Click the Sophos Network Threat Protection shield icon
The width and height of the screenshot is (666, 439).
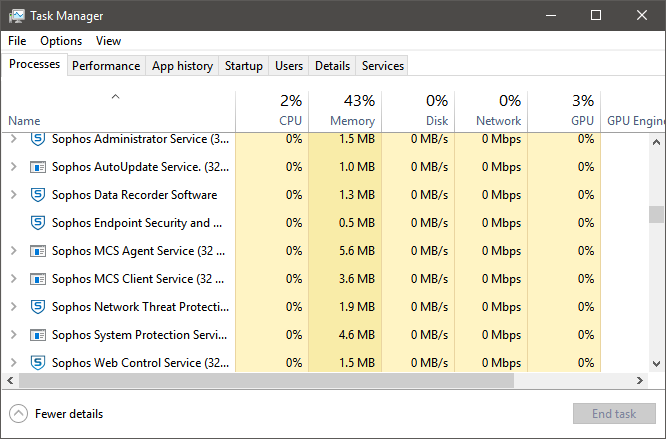tap(38, 307)
